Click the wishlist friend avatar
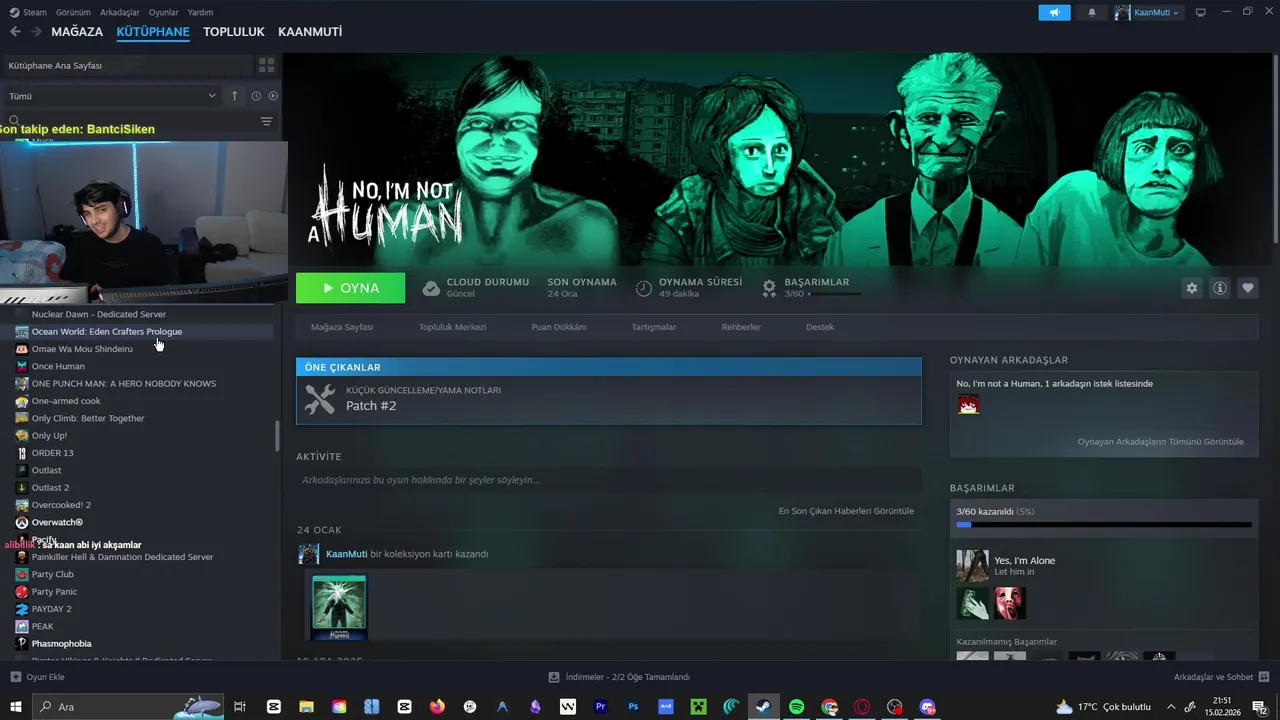The image size is (1280, 720). click(x=968, y=404)
